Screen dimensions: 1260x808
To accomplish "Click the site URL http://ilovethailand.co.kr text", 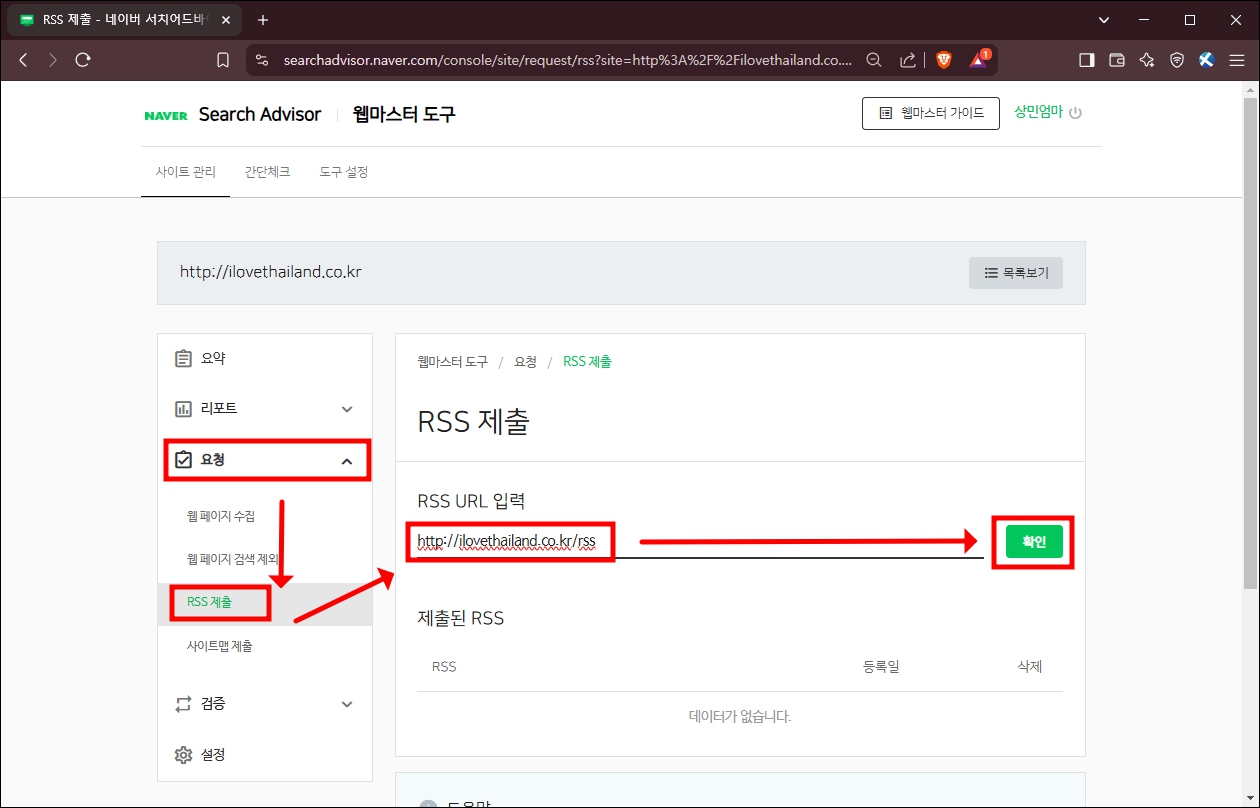I will (x=270, y=272).
